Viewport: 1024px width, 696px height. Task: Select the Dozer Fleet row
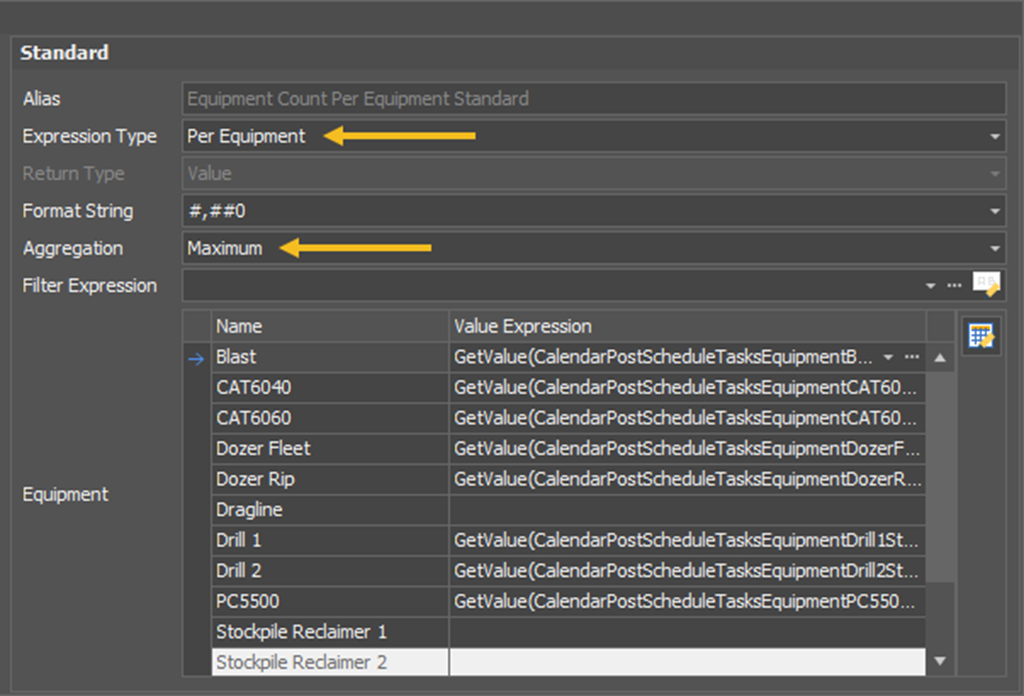click(330, 449)
